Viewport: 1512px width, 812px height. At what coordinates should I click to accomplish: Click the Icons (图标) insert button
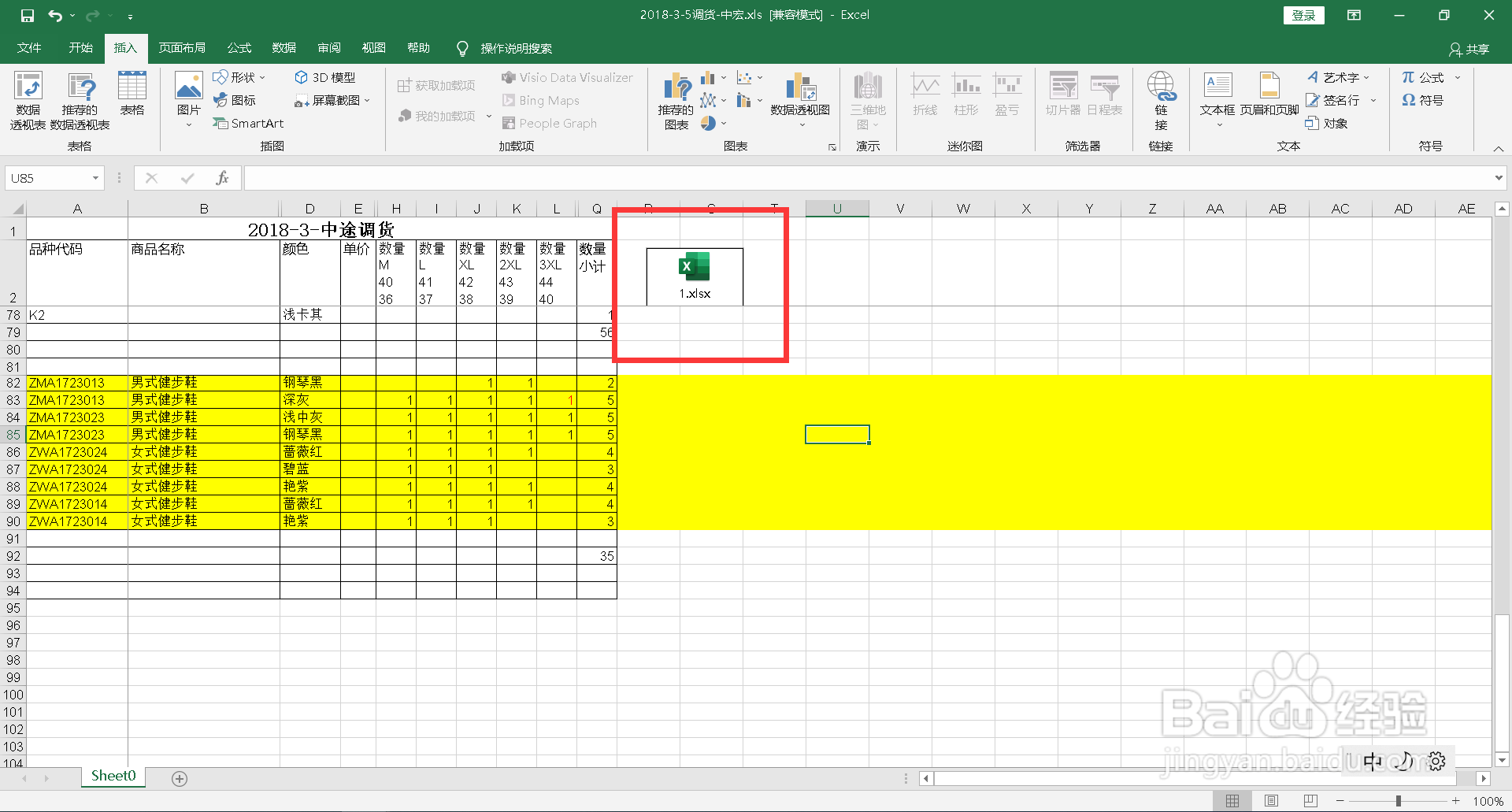click(x=235, y=100)
